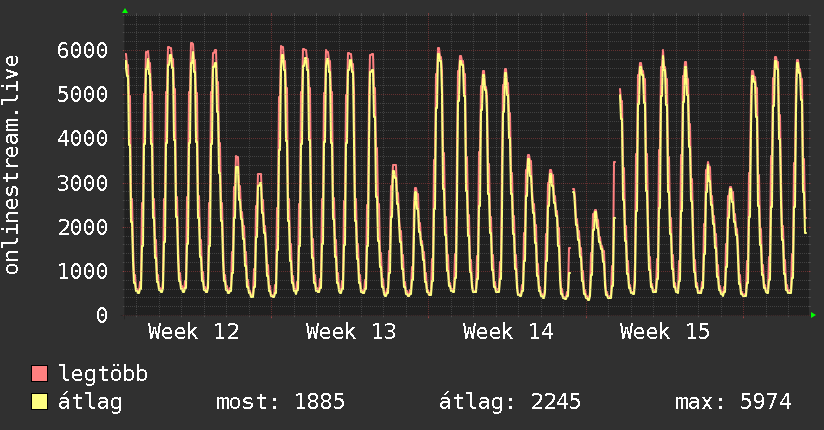Click the 'most: 1885' value
This screenshot has height=430, width=824.
[280, 402]
